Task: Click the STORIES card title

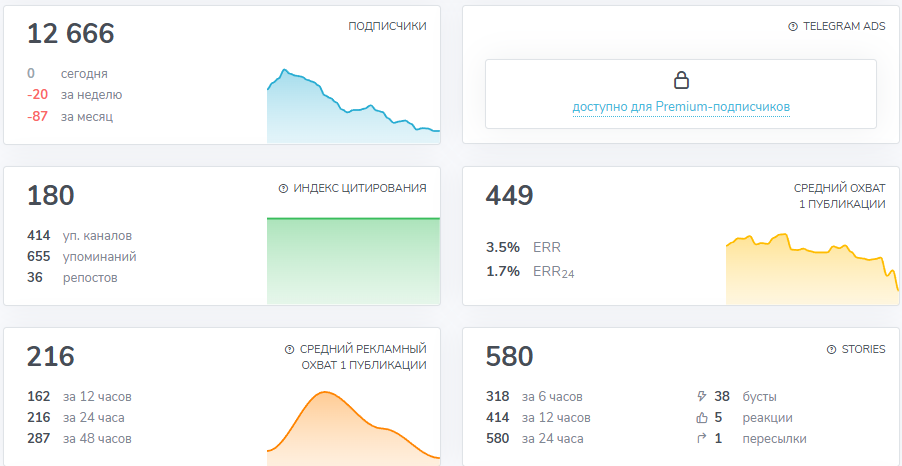Action: click(863, 350)
